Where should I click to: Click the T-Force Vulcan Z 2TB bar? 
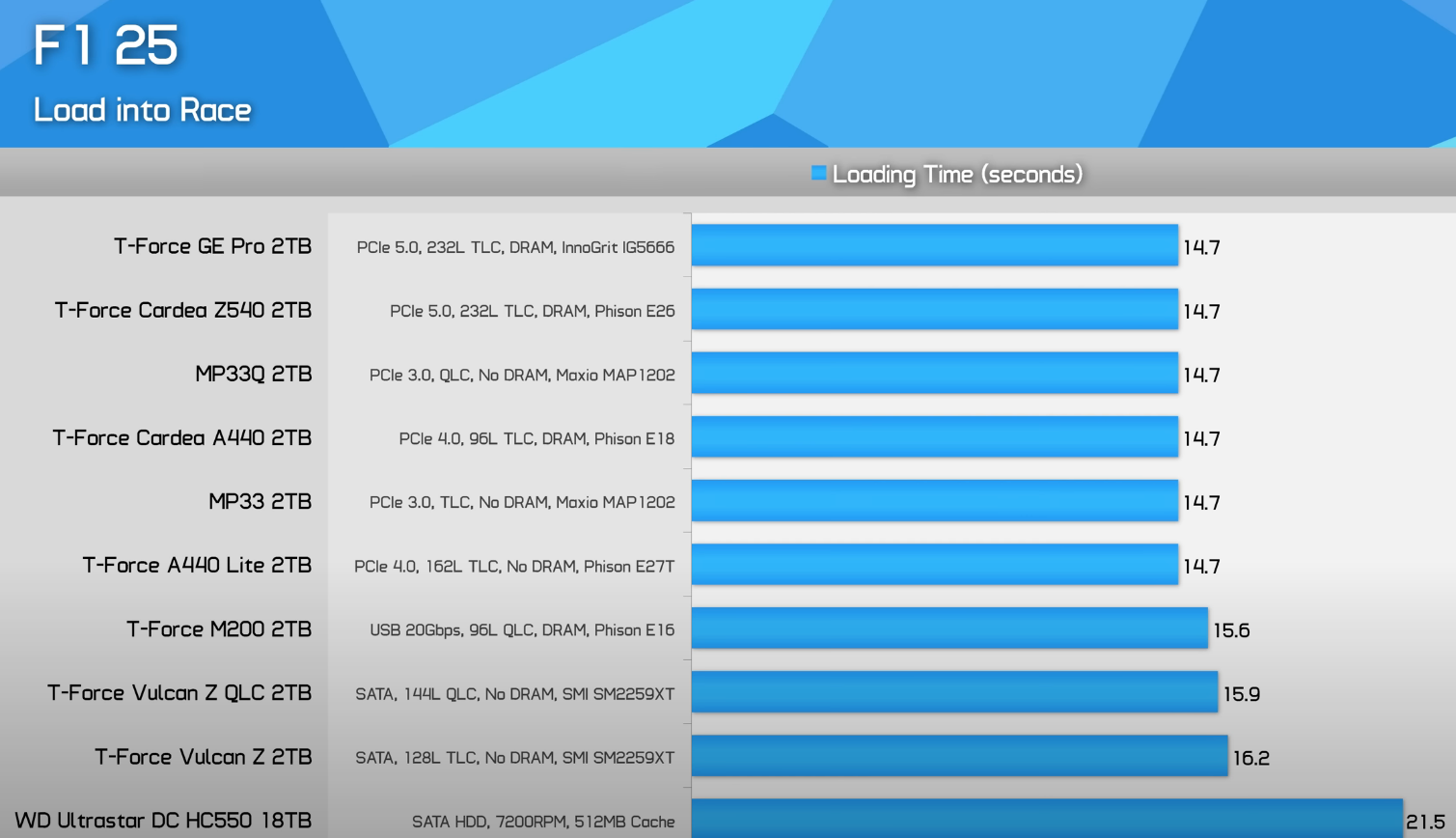coord(960,755)
